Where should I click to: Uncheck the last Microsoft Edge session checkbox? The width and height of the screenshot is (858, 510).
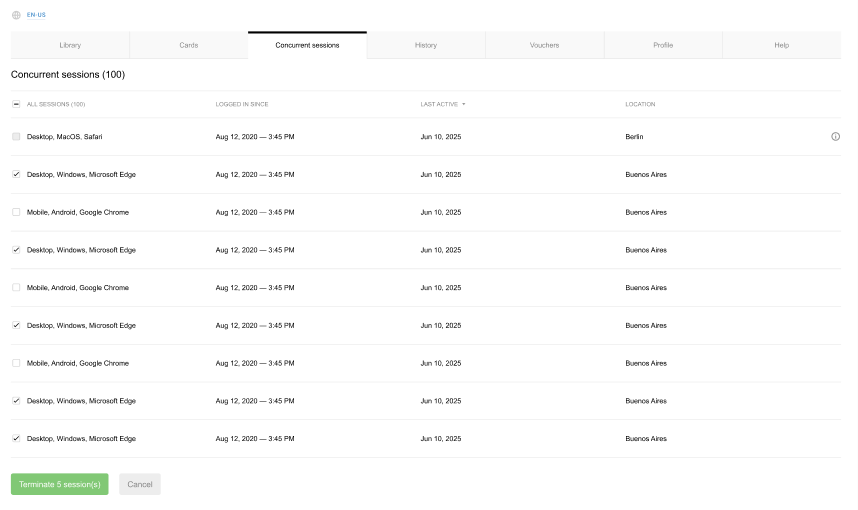[16, 439]
